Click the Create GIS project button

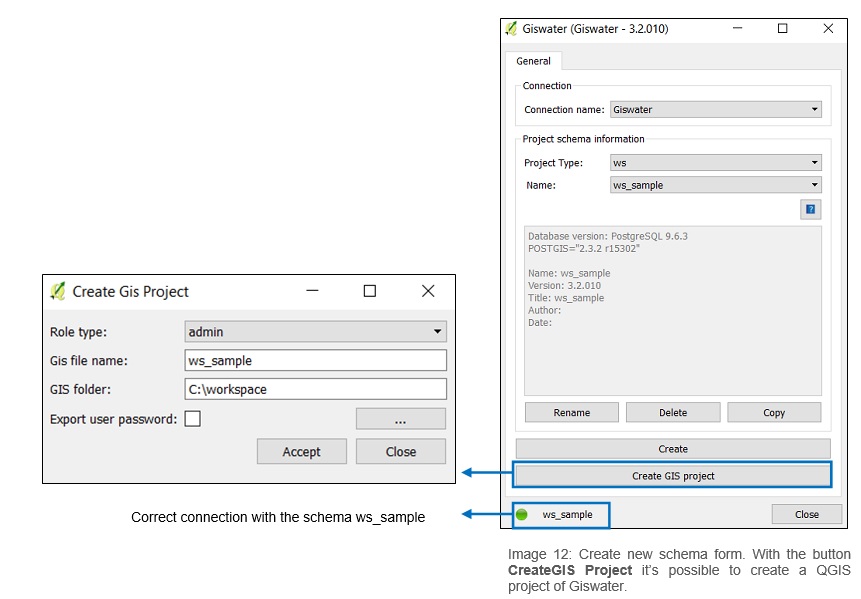[x=673, y=475]
